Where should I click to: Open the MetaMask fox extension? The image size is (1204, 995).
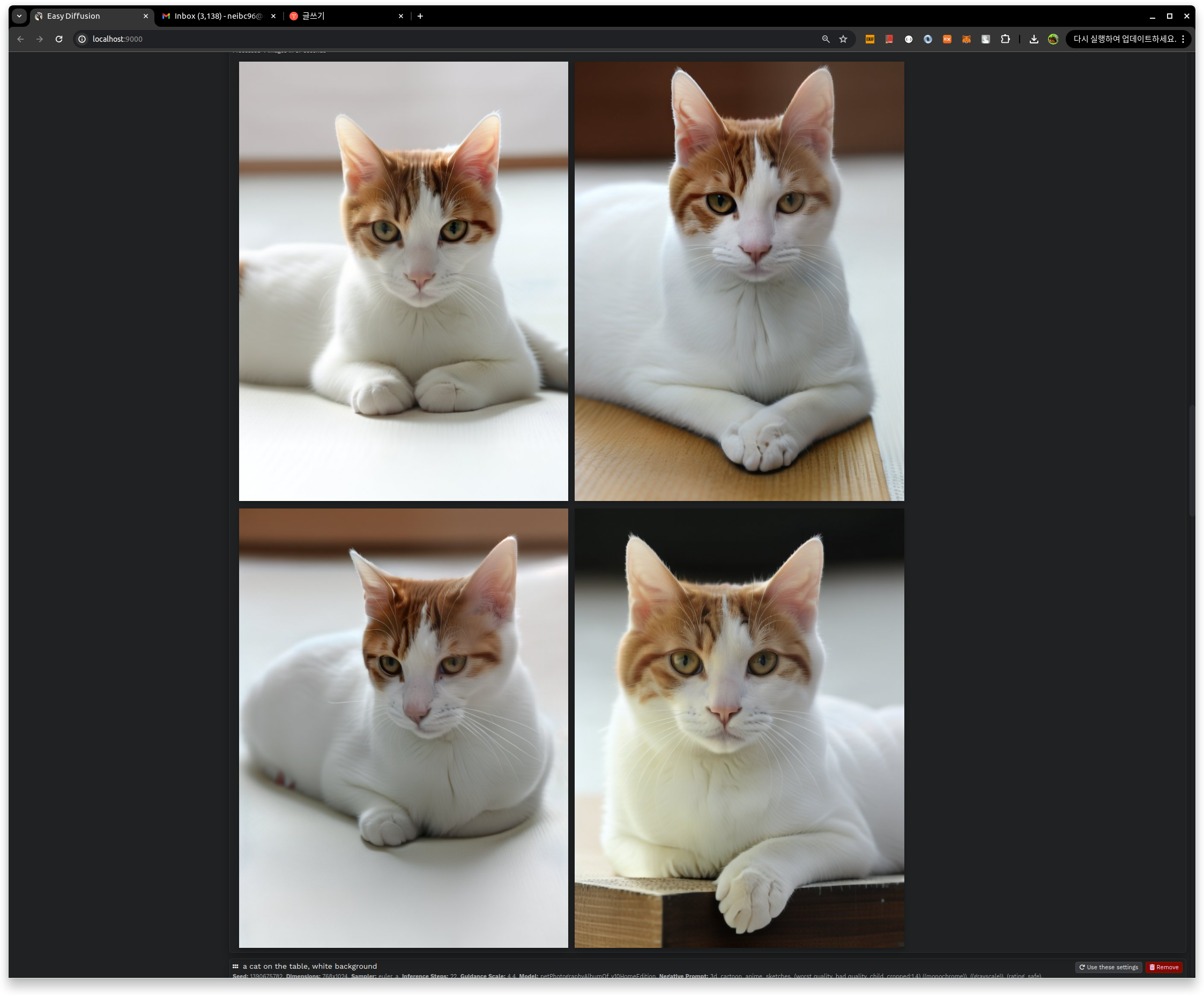pos(966,39)
